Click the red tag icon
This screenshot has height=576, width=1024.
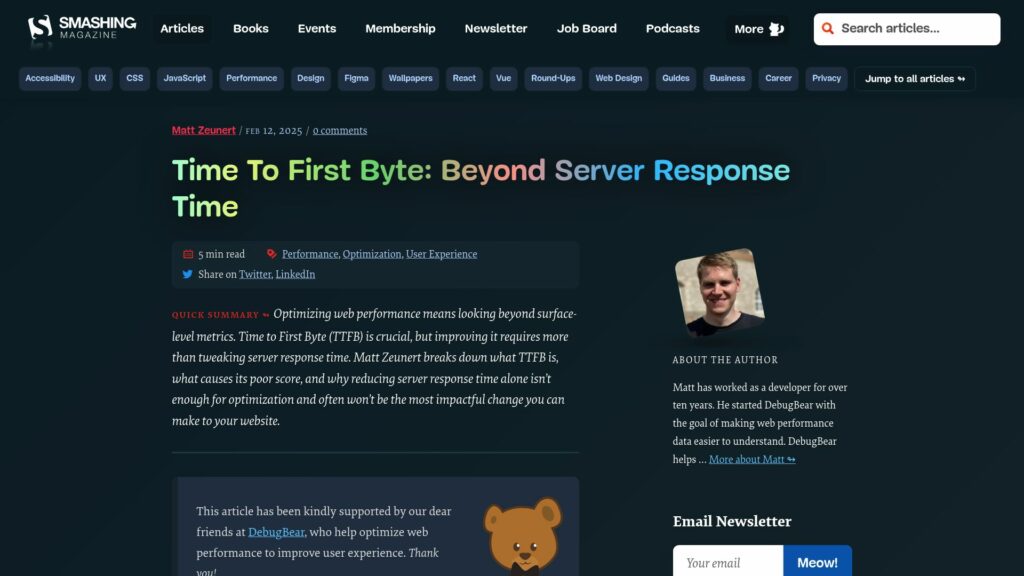(272, 254)
